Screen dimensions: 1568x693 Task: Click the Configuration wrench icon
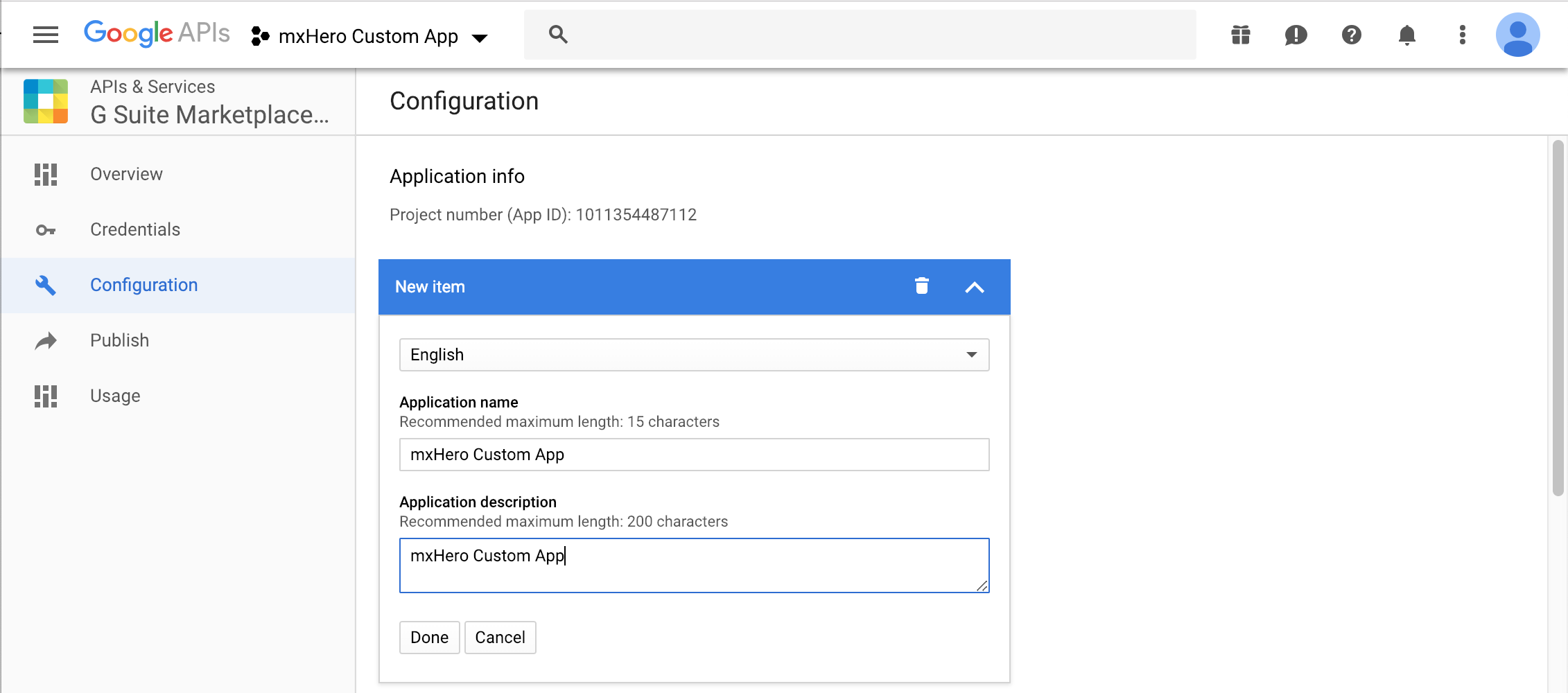(x=46, y=285)
